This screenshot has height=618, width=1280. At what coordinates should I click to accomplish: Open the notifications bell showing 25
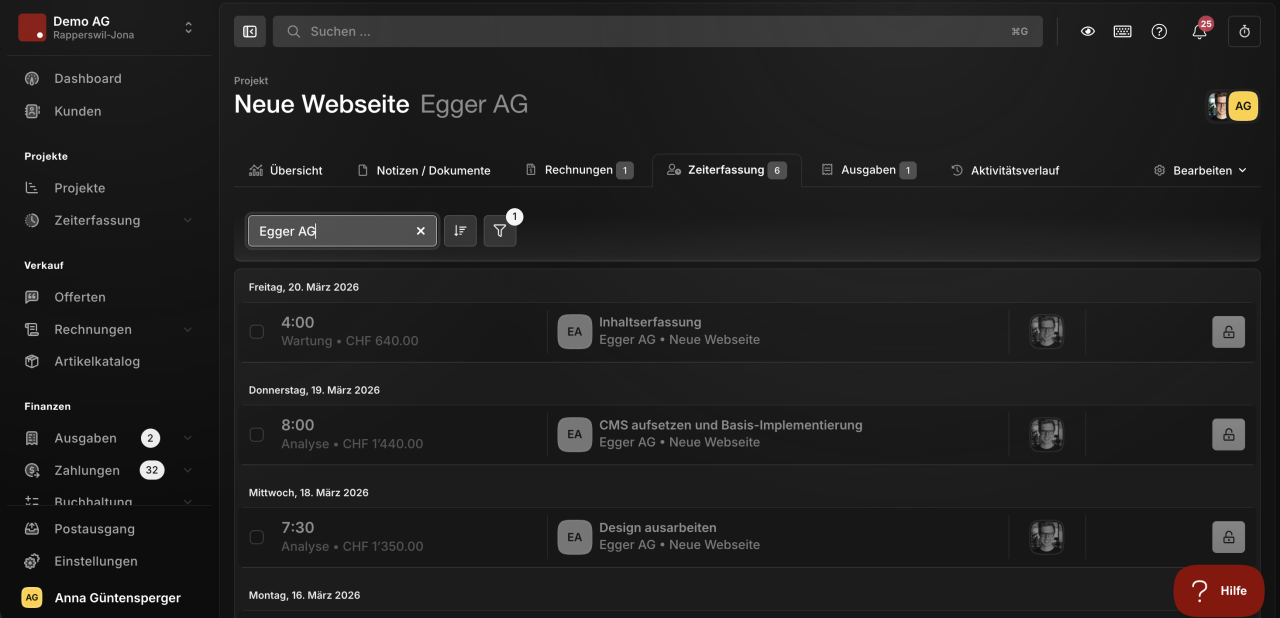1199,31
